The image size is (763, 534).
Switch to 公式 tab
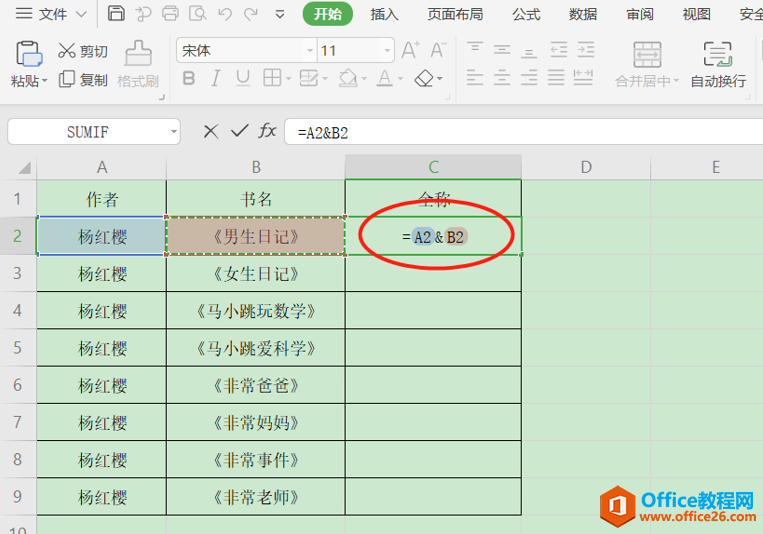click(526, 14)
